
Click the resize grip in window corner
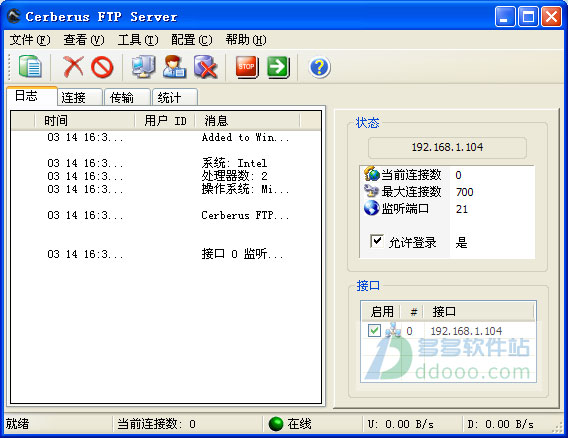pos(557,427)
